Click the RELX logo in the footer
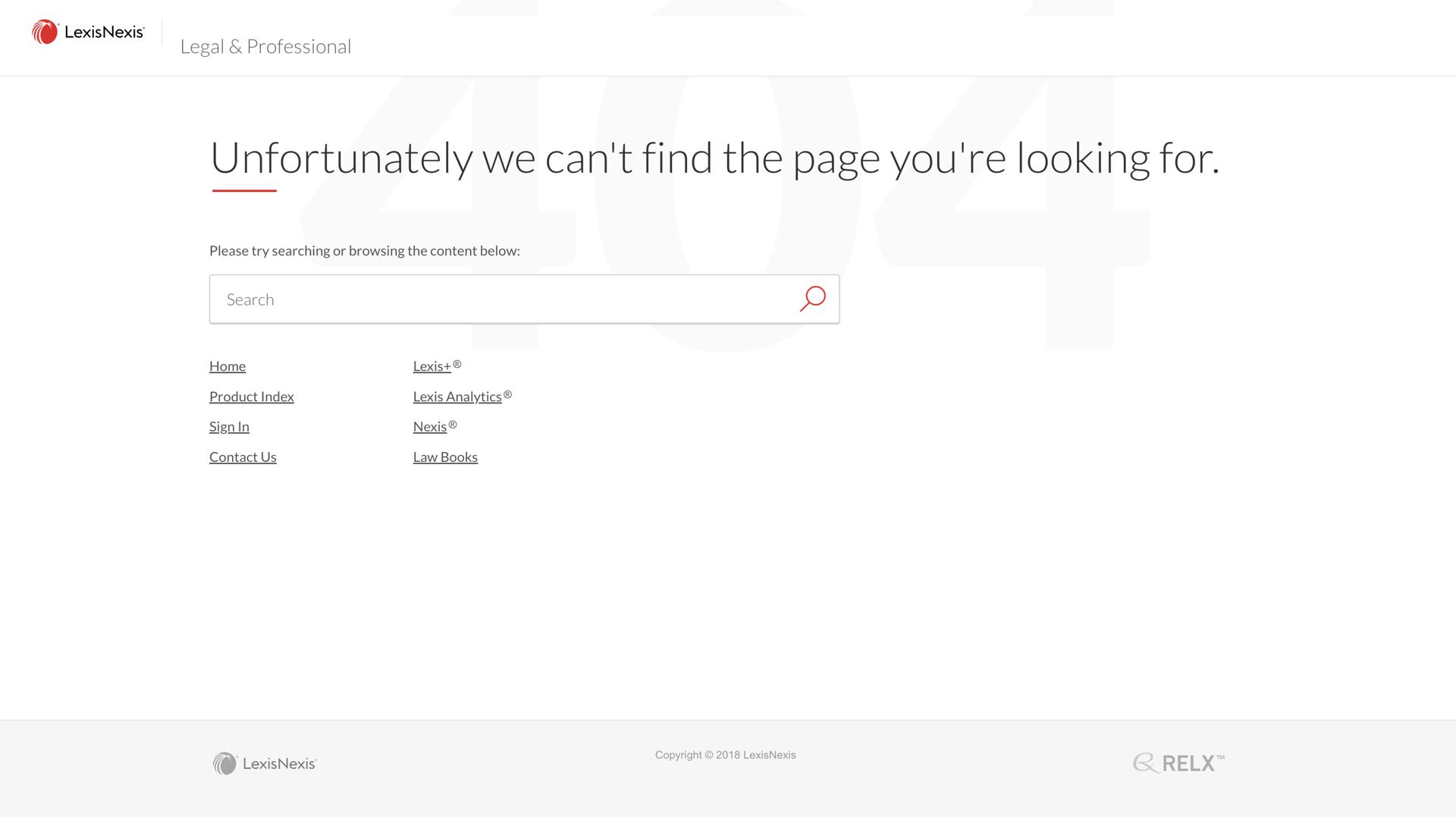Screen dimensions: 1456x819 (1178, 763)
